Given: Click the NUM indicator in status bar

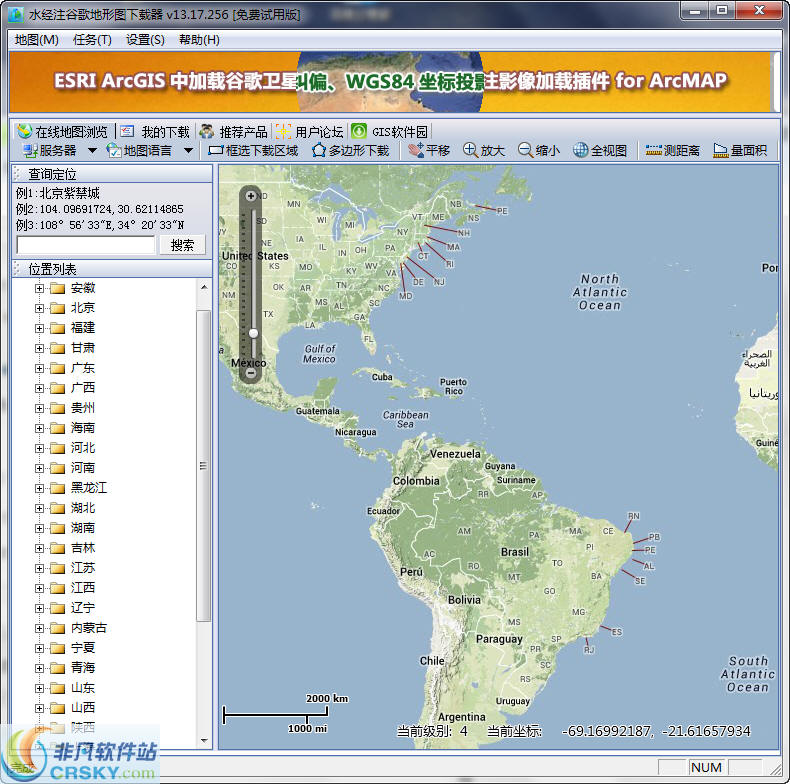Looking at the screenshot, I should point(706,767).
